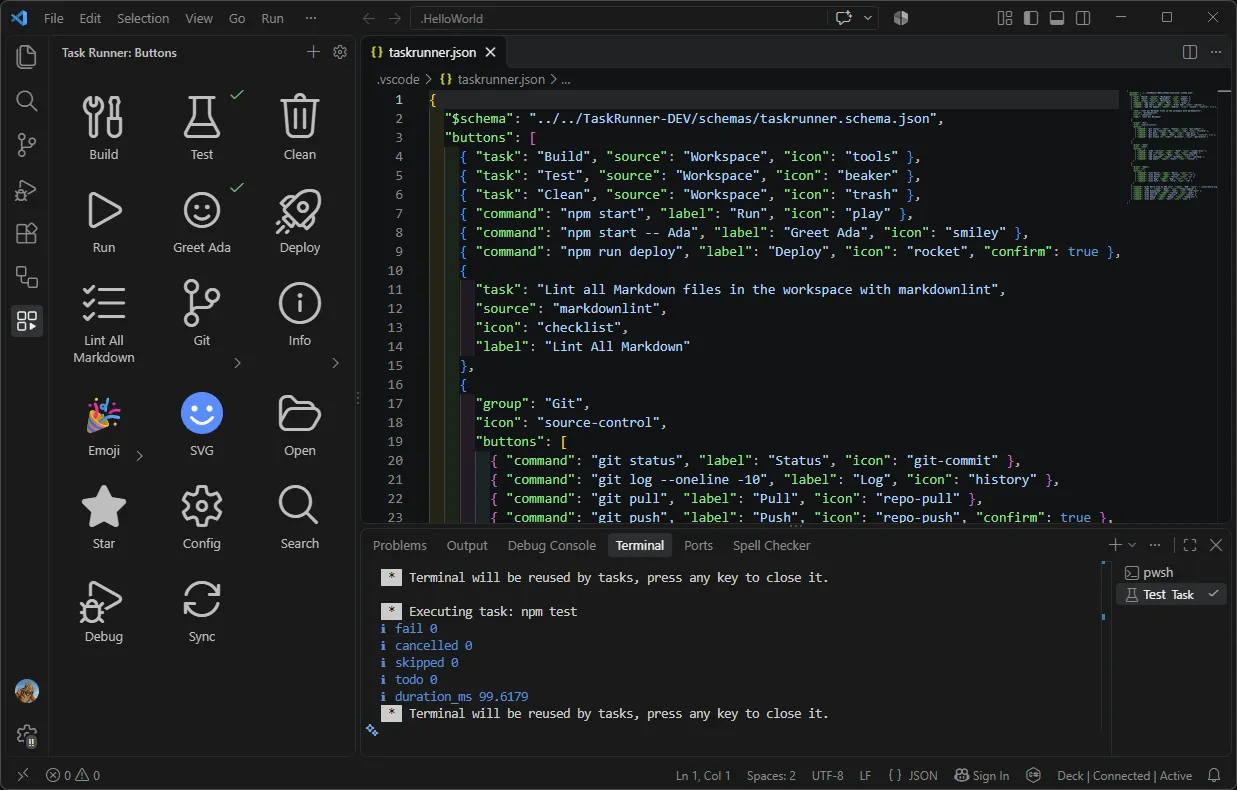Maximize the terminal panel size
This screenshot has width=1237, height=790.
point(1190,545)
